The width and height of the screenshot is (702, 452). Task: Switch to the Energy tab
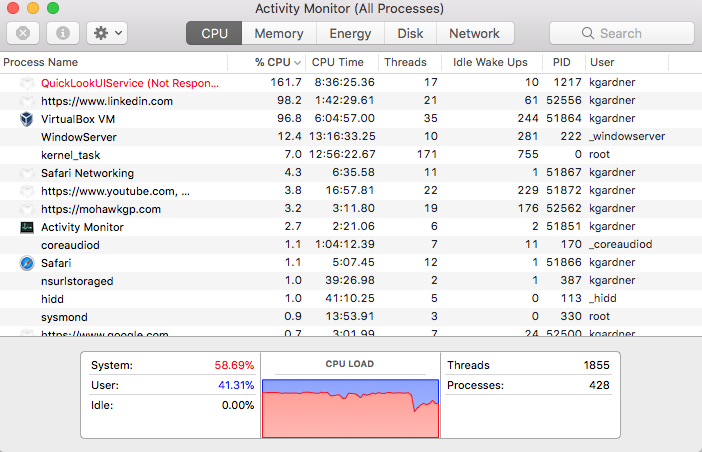point(350,33)
